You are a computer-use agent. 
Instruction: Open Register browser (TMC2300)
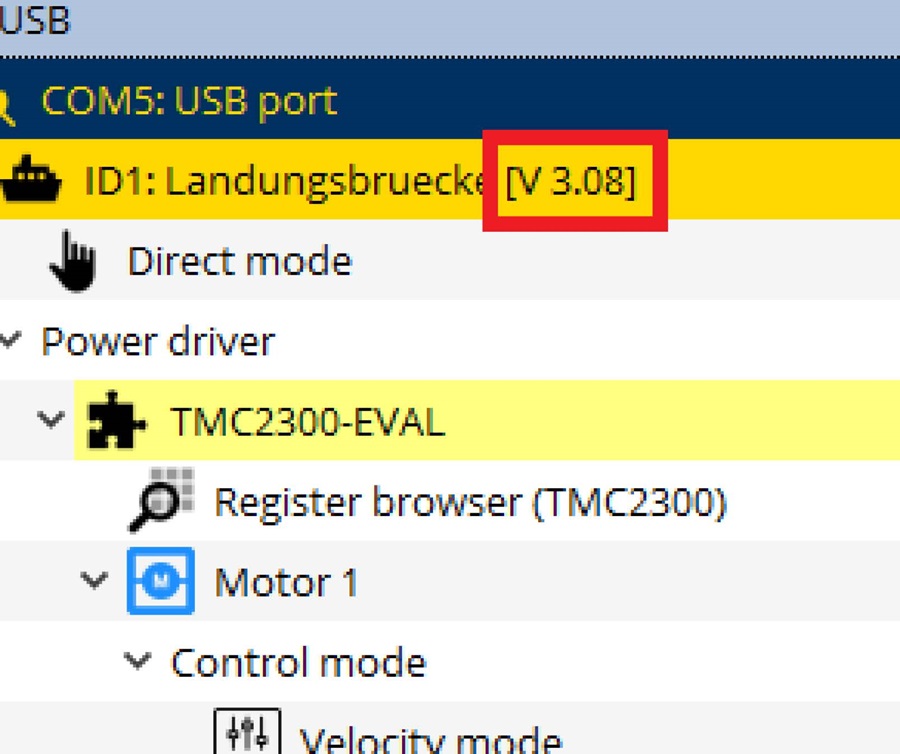point(470,501)
